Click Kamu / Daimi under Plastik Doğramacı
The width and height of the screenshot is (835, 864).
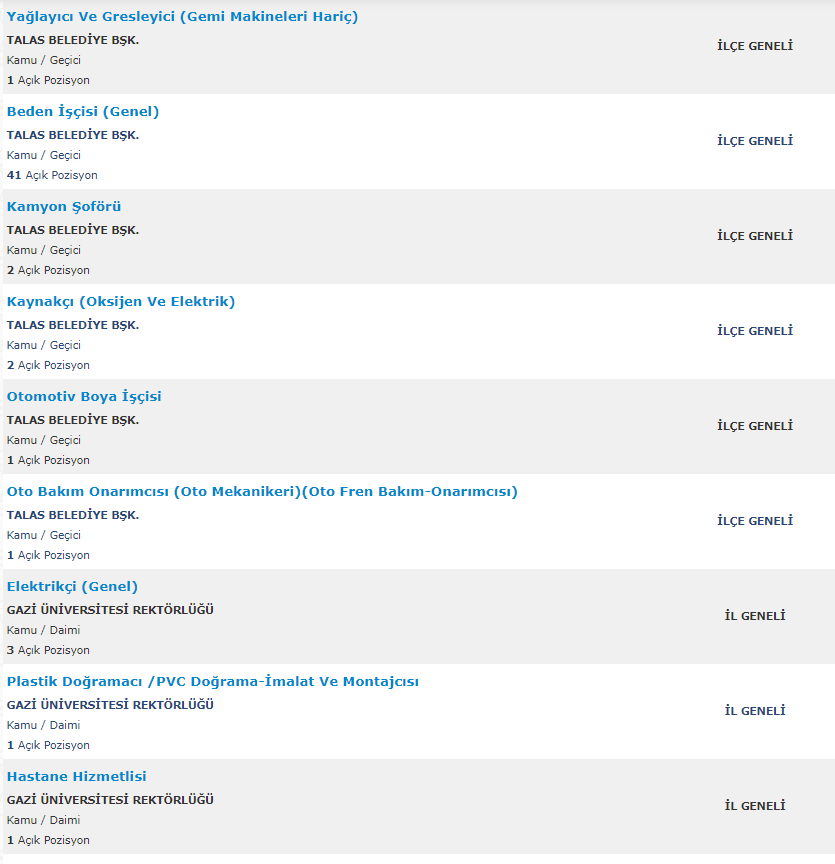click(x=44, y=725)
